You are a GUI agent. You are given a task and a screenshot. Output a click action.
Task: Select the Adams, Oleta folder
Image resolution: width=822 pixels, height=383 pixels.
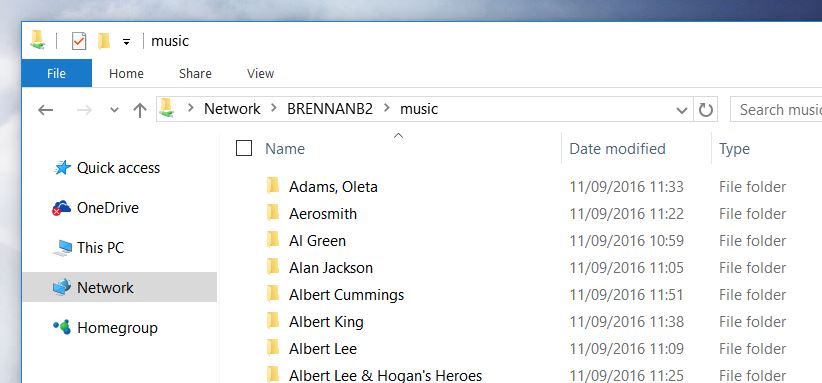[x=333, y=187]
